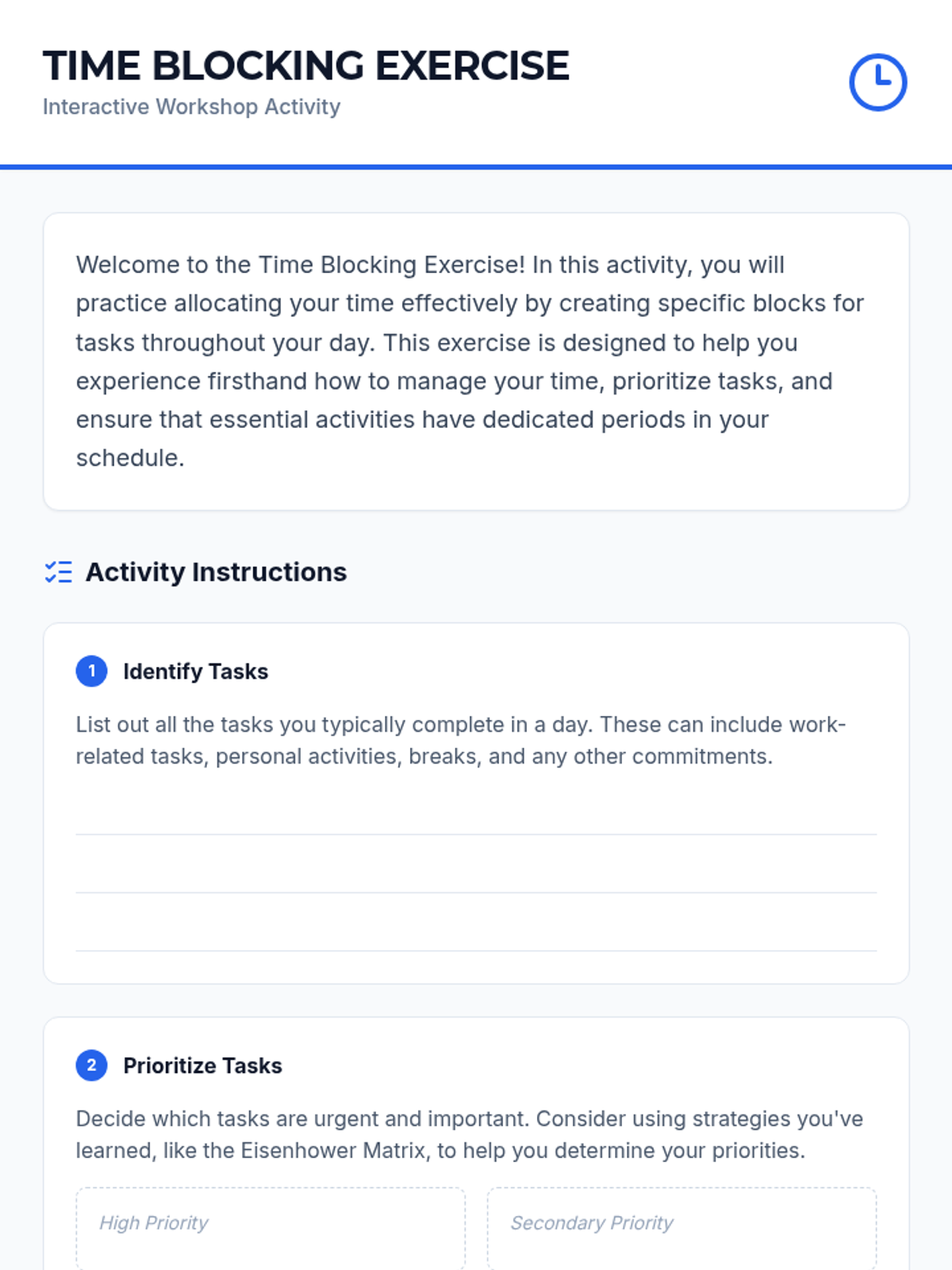952x1270 pixels.
Task: Click the blue header divider bar
Action: click(476, 167)
